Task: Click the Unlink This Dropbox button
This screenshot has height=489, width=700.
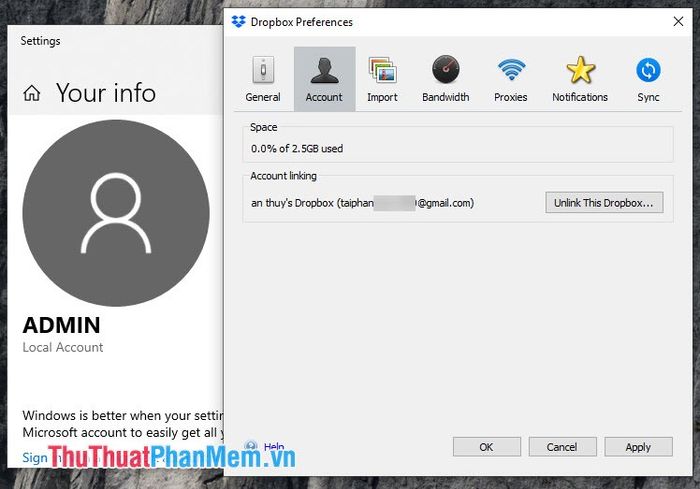Action: pos(604,203)
